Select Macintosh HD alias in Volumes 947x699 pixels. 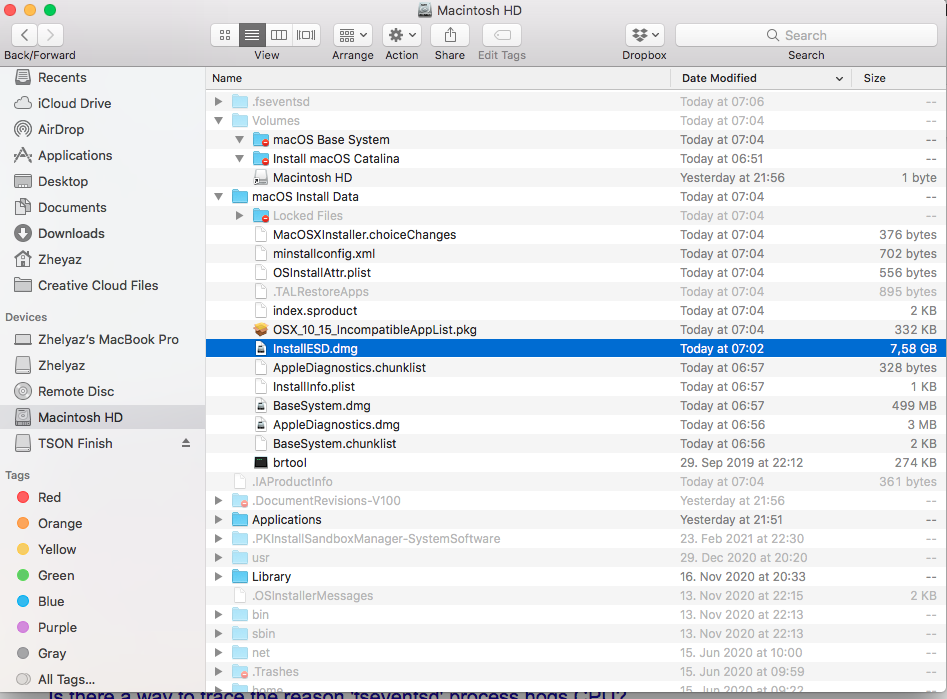coord(576,178)
